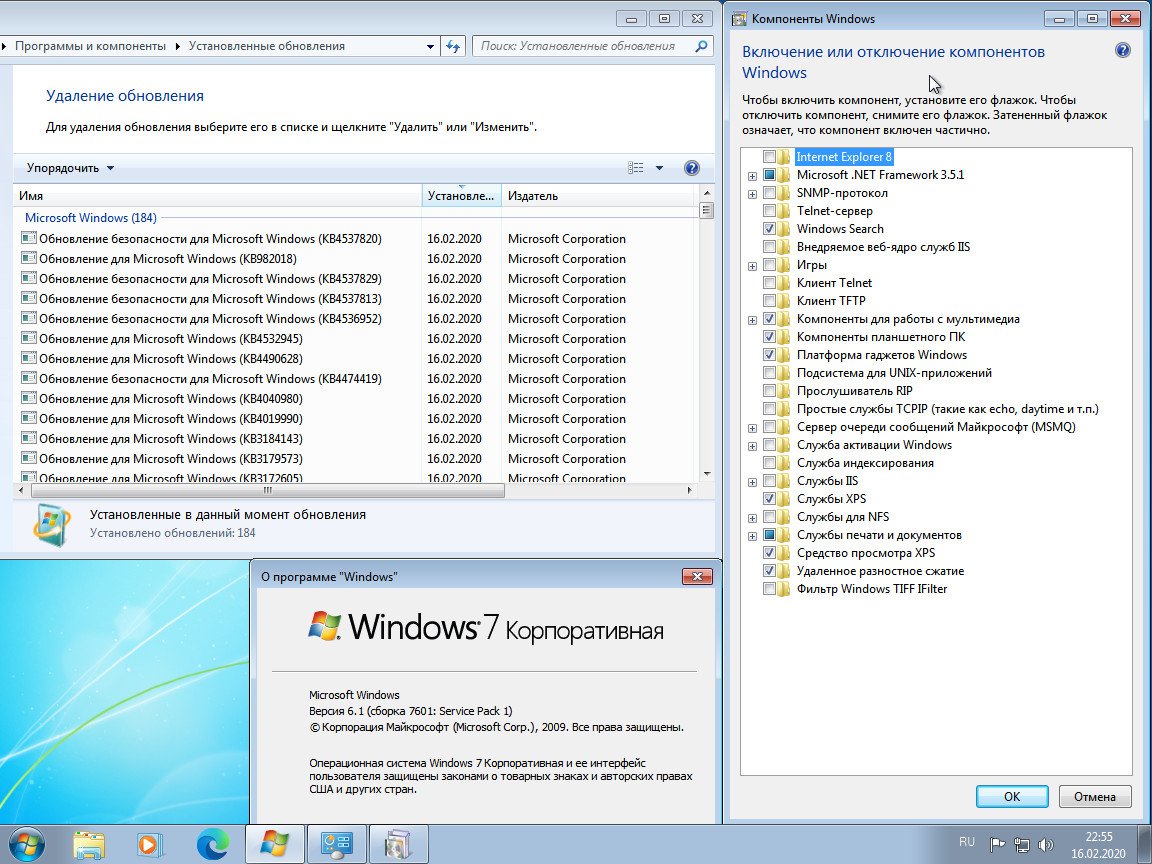The height and width of the screenshot is (864, 1152).
Task: Select the icon of update KB4537813
Action: (29, 298)
